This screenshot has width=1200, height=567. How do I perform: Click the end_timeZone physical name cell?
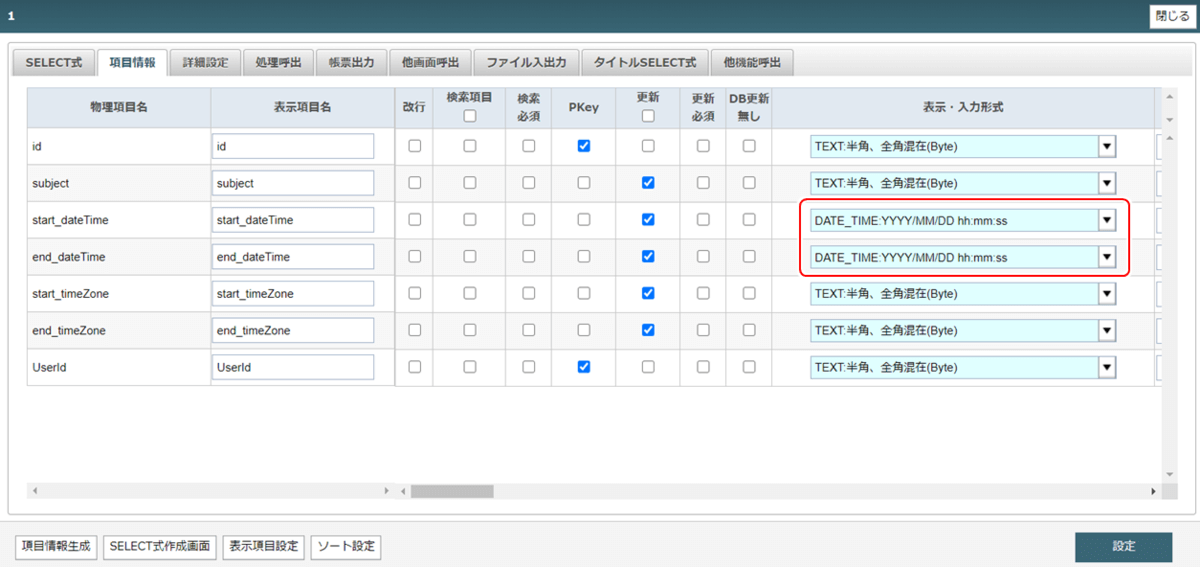(119, 330)
